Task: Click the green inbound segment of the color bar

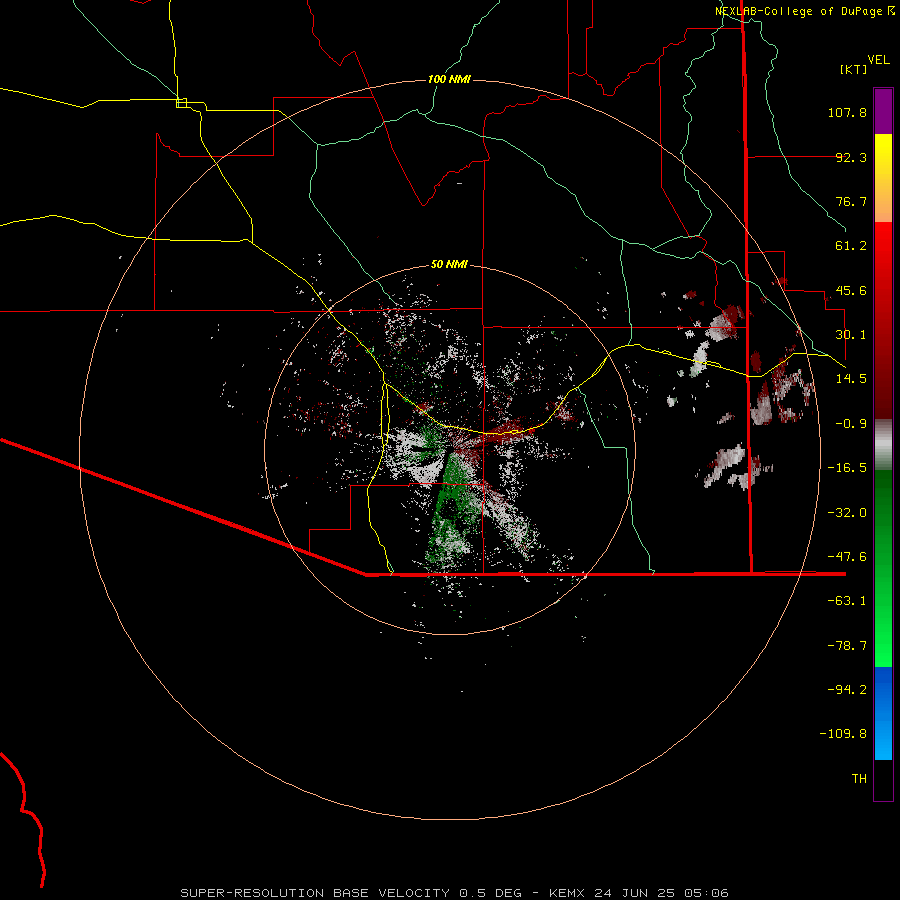Action: (883, 568)
